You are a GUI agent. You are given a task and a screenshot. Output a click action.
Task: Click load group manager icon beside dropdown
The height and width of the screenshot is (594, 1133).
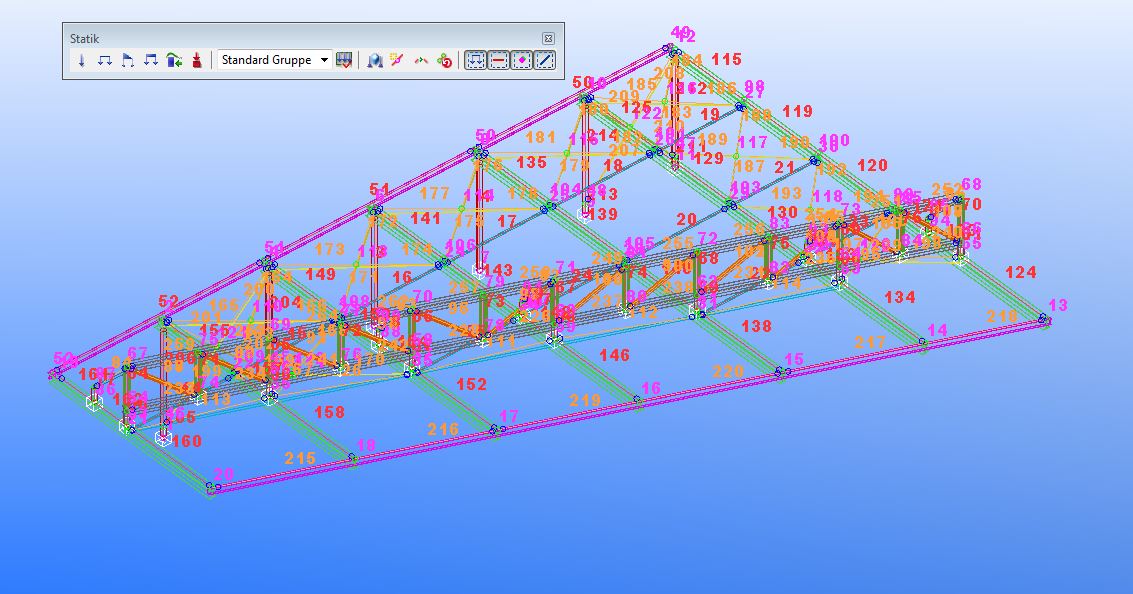(x=345, y=61)
